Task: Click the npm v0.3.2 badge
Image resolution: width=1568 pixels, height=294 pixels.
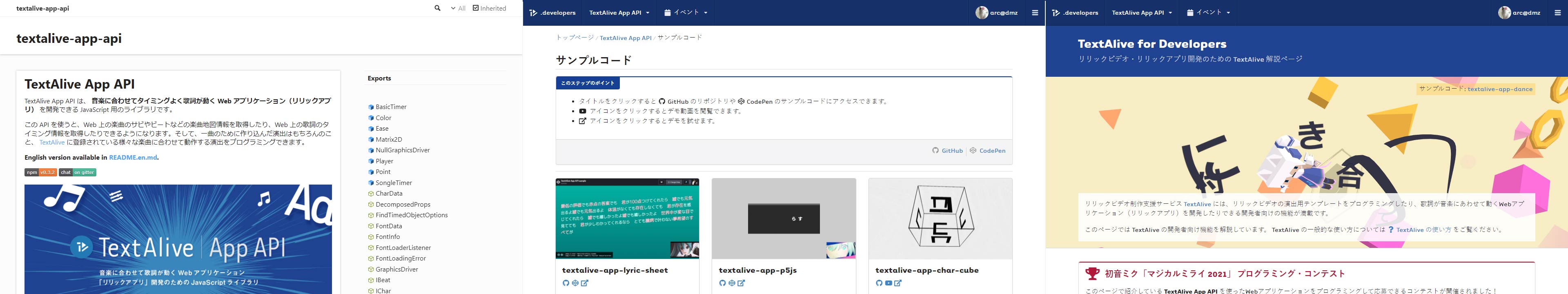Action: pos(41,172)
